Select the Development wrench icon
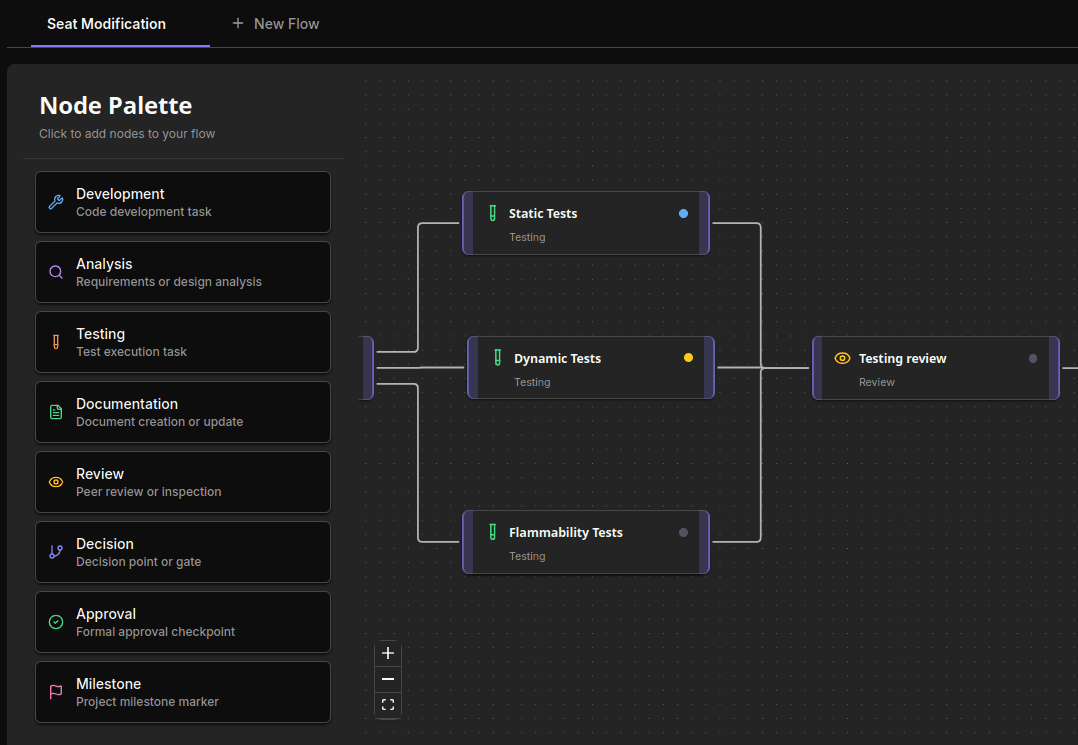1078x745 pixels. click(55, 201)
